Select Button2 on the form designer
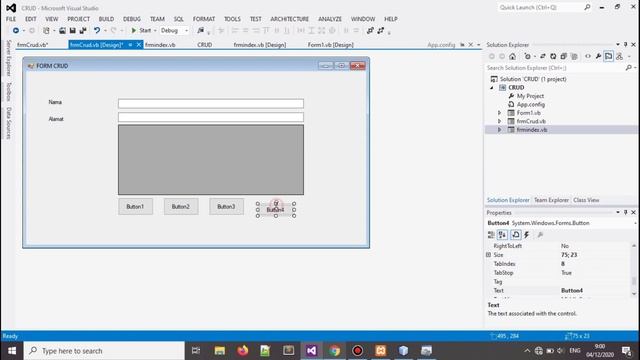640x360 pixels. point(181,207)
